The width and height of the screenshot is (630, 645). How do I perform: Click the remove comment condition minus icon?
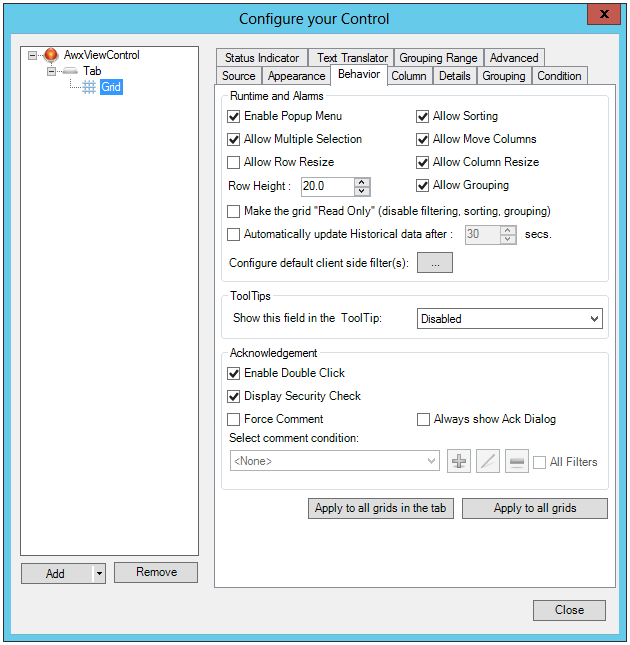point(516,461)
